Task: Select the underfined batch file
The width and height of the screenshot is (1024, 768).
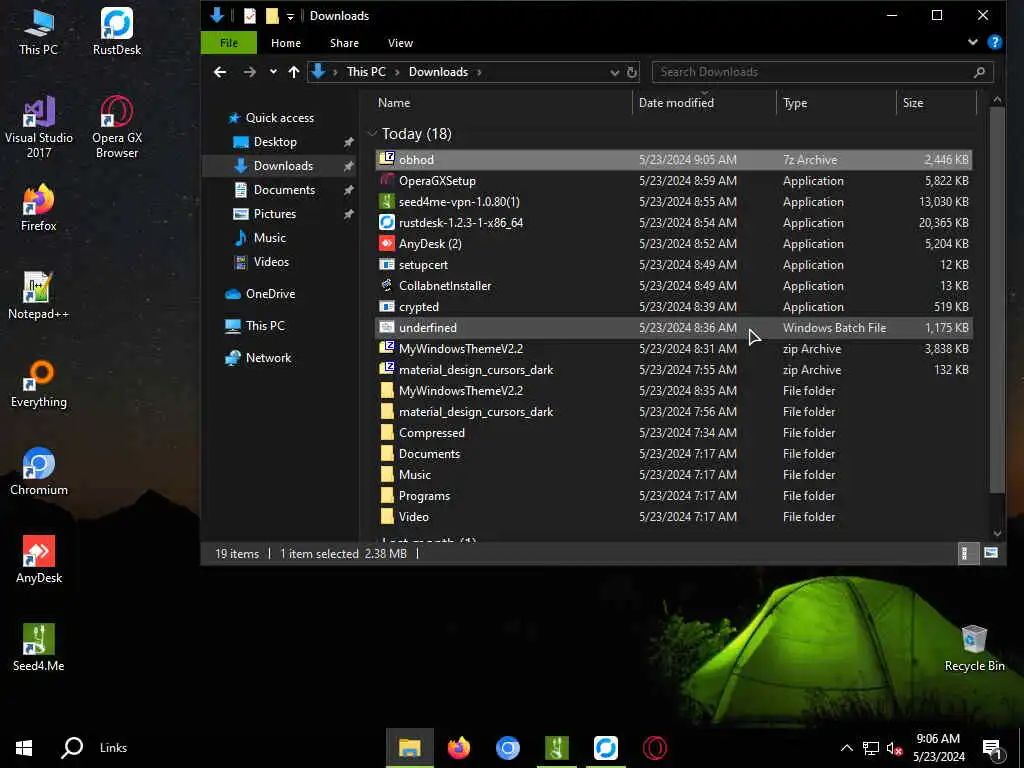Action: (674, 328)
